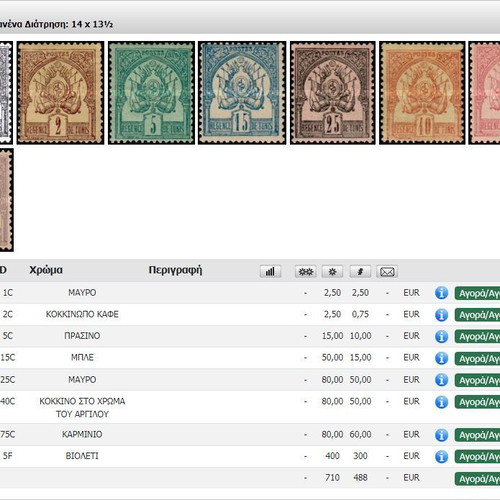The height and width of the screenshot is (500, 500).
Task: Click the Χρώμα column header
Action: (x=46, y=270)
